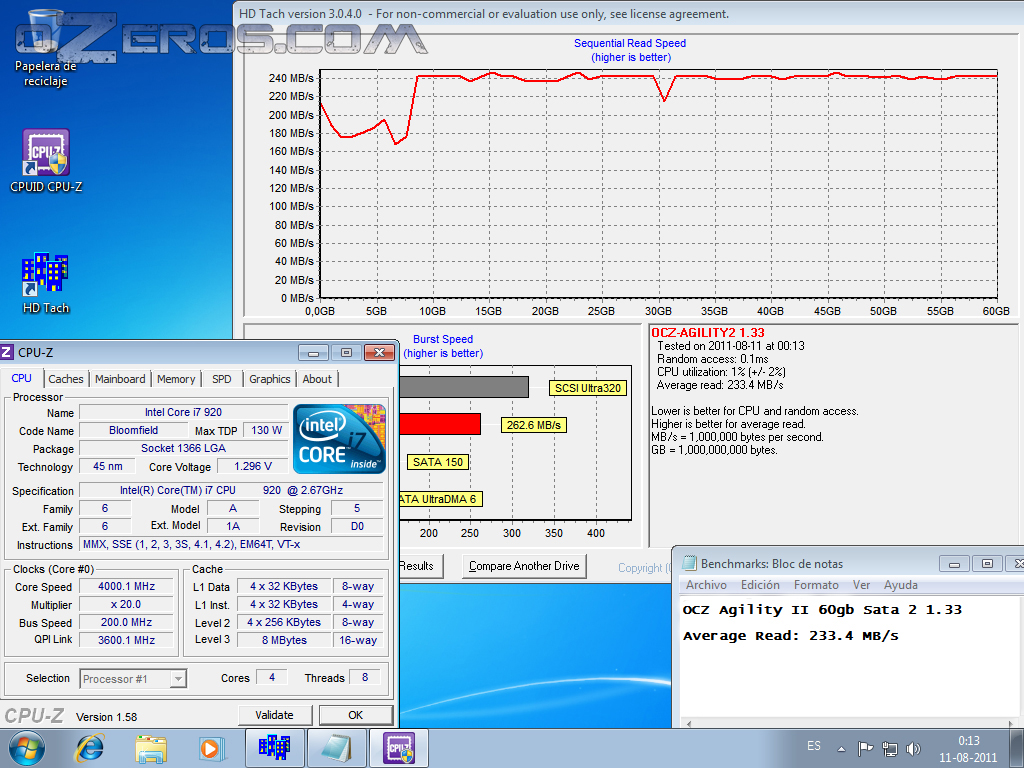
Task: Open the HD Tach desktop shortcut
Action: point(46,283)
